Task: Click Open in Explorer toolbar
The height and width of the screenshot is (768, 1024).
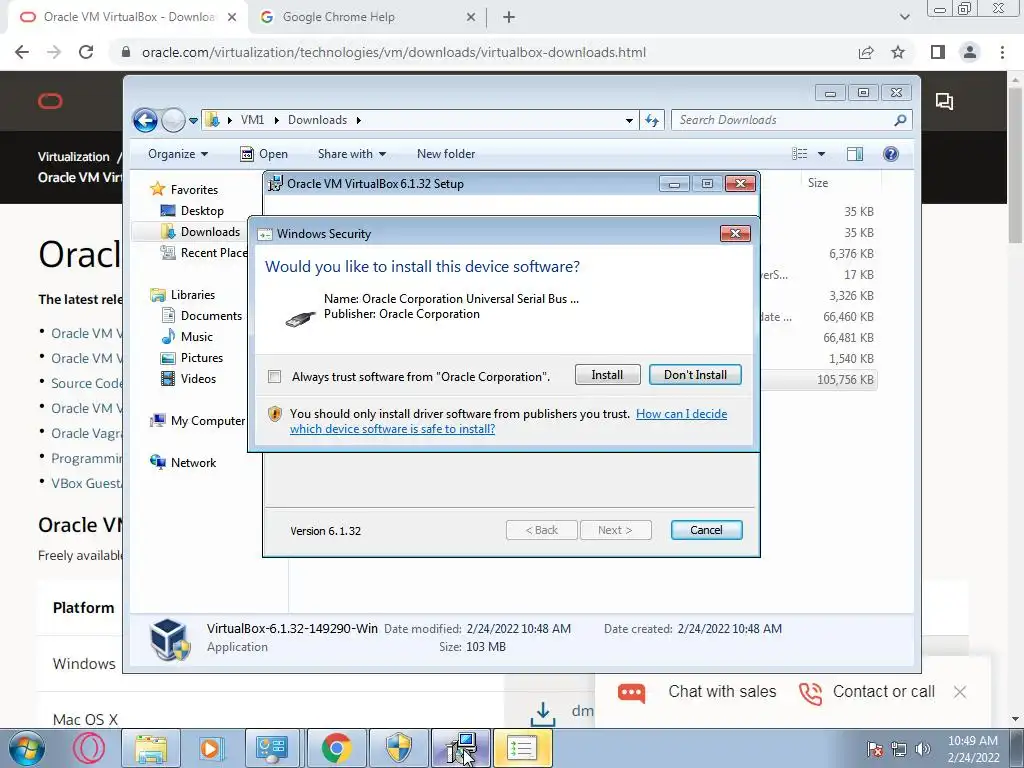Action: (264, 154)
